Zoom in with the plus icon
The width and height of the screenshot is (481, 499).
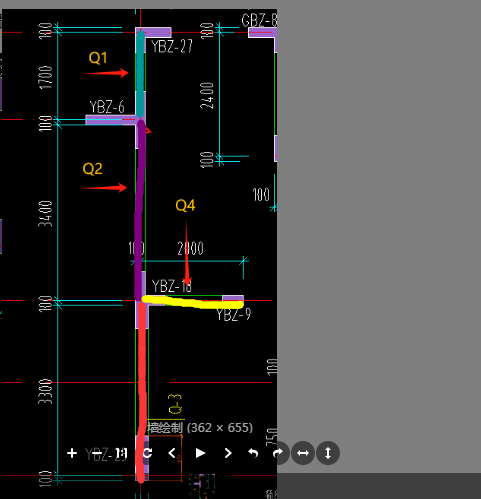(72, 453)
